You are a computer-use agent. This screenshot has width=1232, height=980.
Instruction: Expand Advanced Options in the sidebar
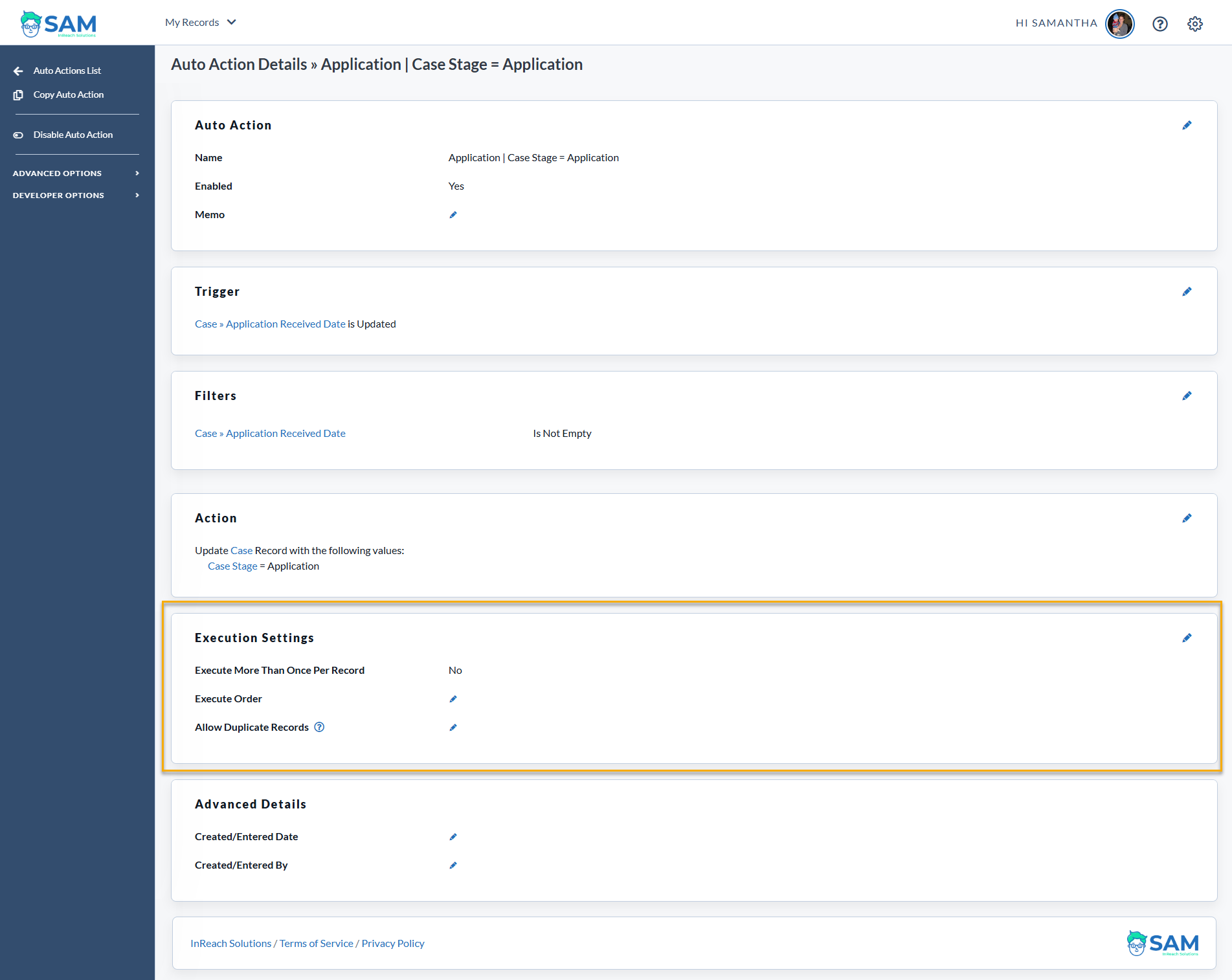[76, 173]
